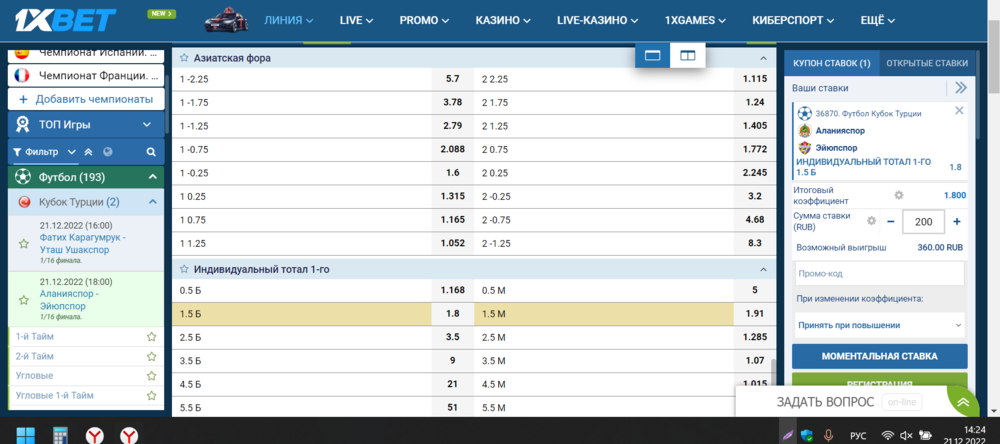Screen dimensions: 1000x444
Task: Favorite the 1-й Тайм star
Action: (x=152, y=336)
